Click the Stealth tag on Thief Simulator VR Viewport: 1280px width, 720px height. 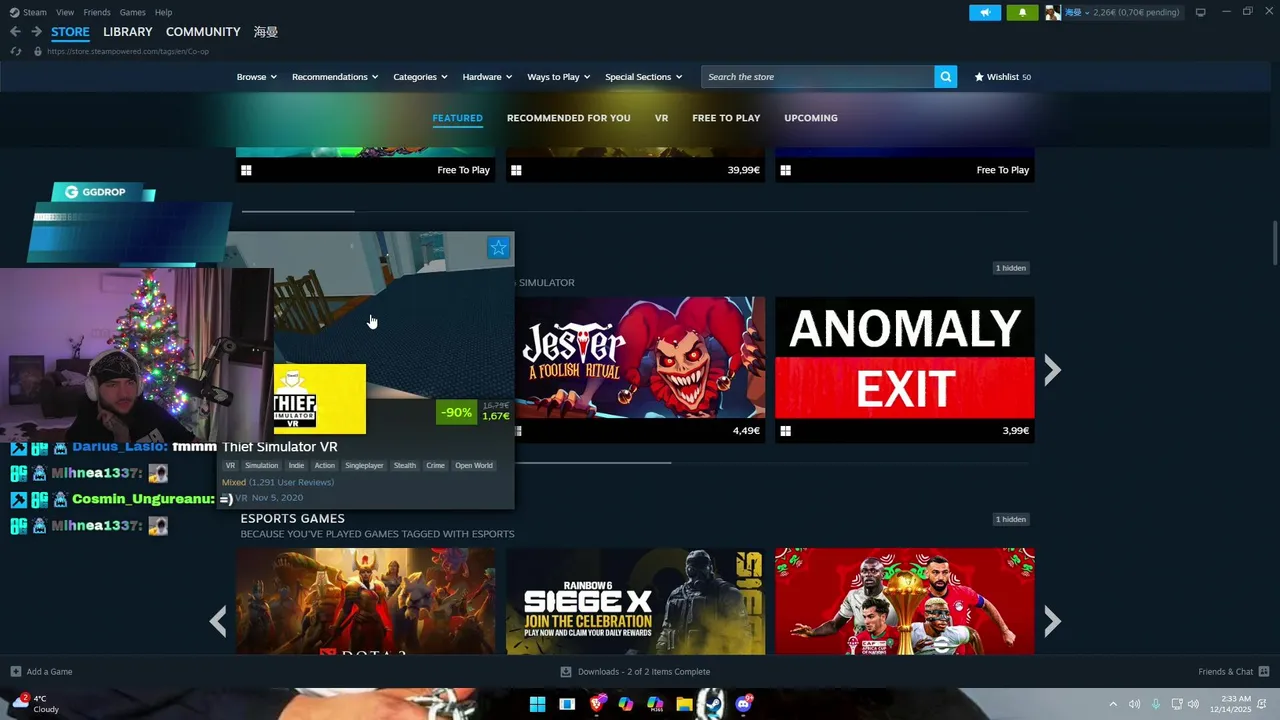point(405,465)
